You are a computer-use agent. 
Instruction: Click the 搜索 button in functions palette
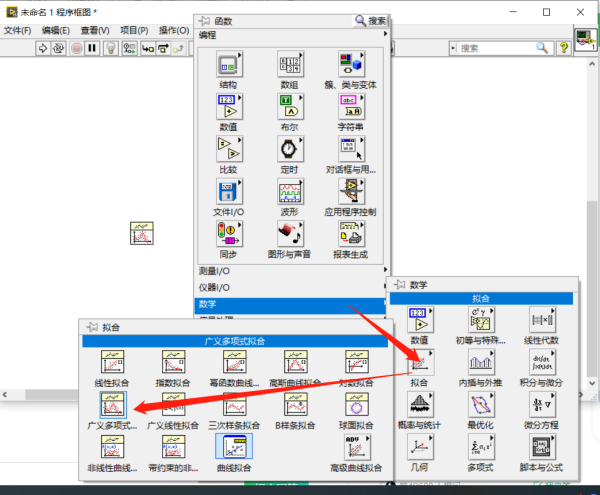click(x=371, y=20)
